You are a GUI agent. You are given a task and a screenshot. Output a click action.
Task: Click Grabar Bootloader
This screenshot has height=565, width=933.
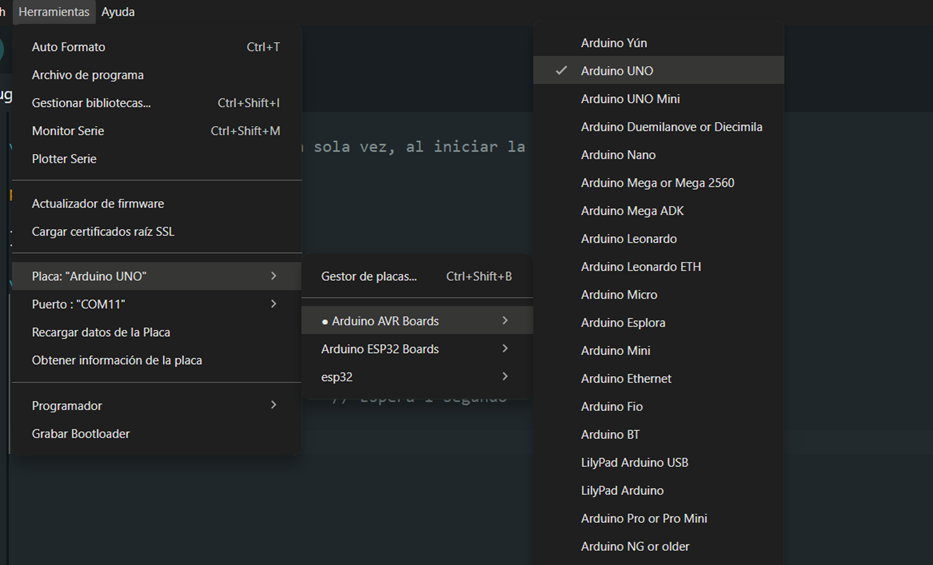pos(156,434)
